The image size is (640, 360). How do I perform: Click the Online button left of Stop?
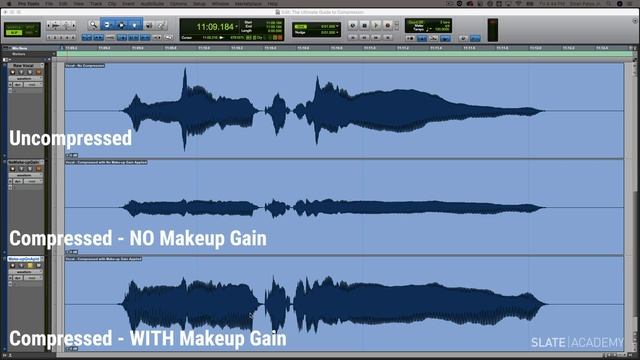point(353,25)
